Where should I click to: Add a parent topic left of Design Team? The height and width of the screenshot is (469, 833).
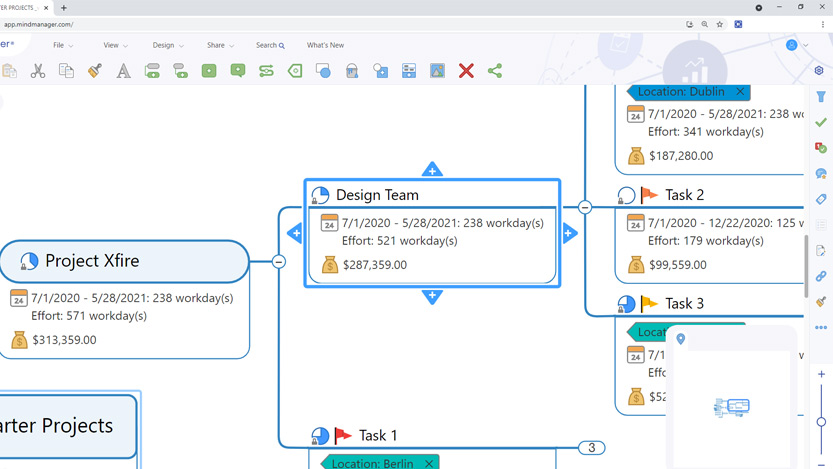point(295,233)
